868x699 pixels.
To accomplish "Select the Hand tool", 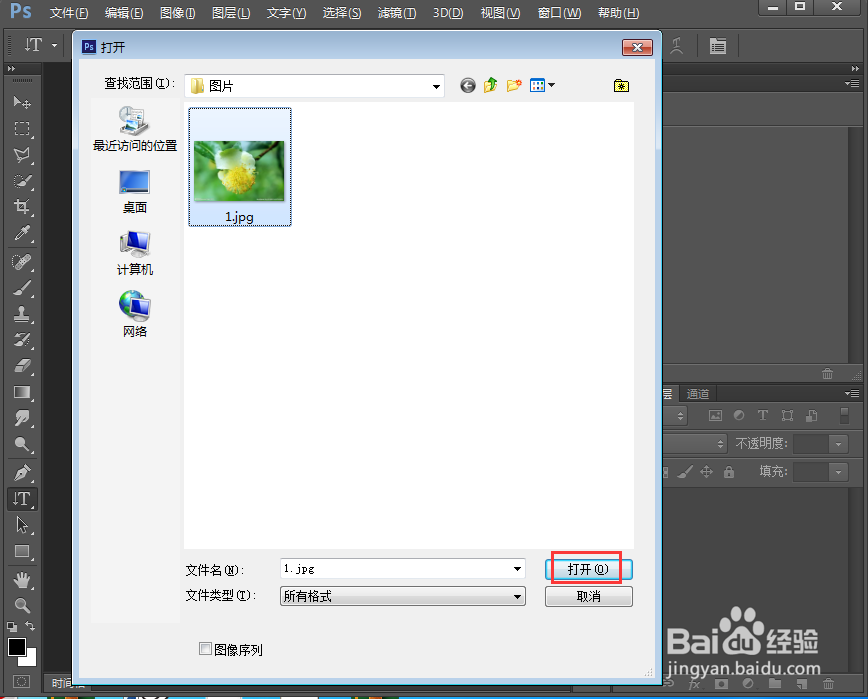I will pyautogui.click(x=22, y=580).
